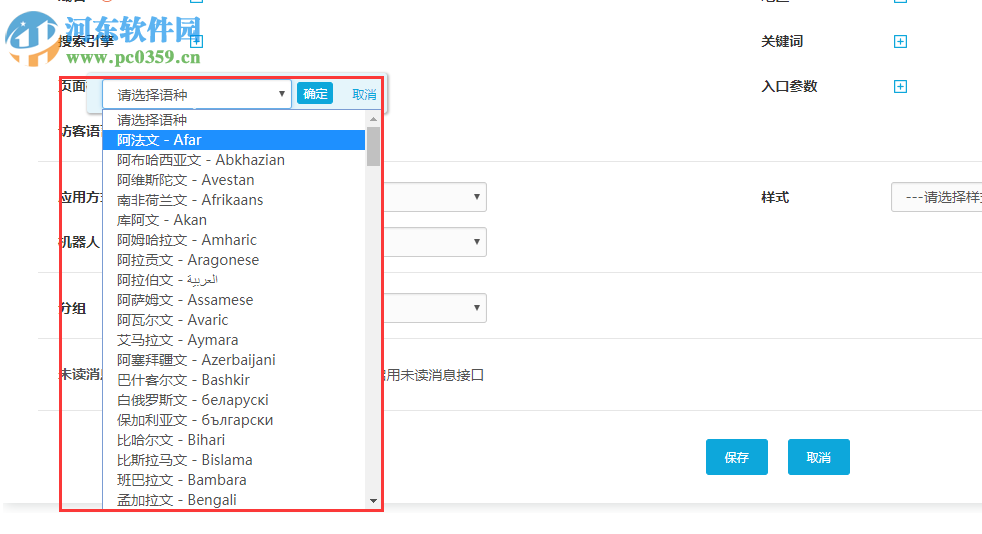Click the blue 确定 confirm button
This screenshot has width=982, height=534.
tap(315, 94)
